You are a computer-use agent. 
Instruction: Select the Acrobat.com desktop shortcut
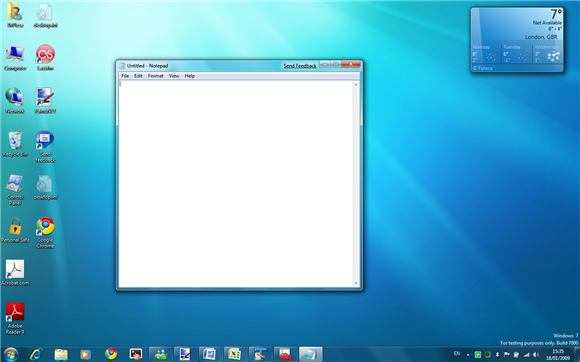pos(15,273)
